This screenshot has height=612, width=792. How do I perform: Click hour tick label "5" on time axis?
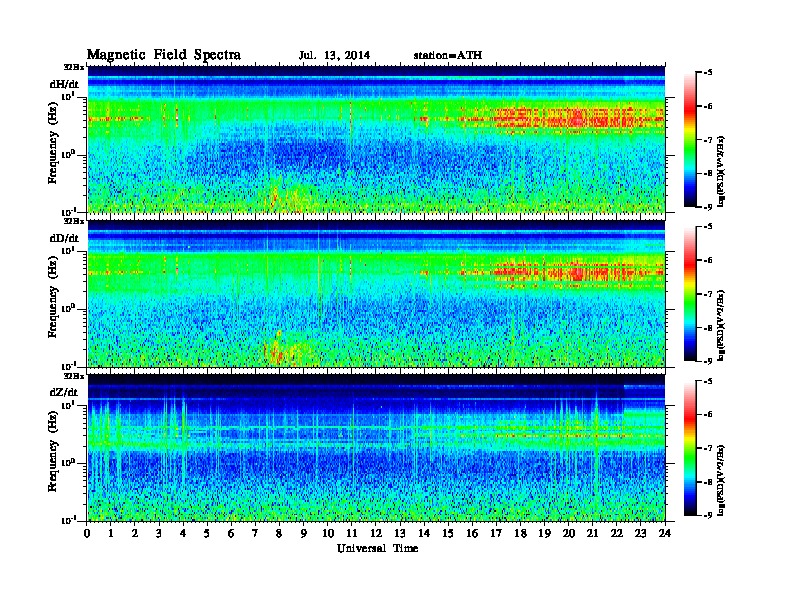(x=207, y=533)
